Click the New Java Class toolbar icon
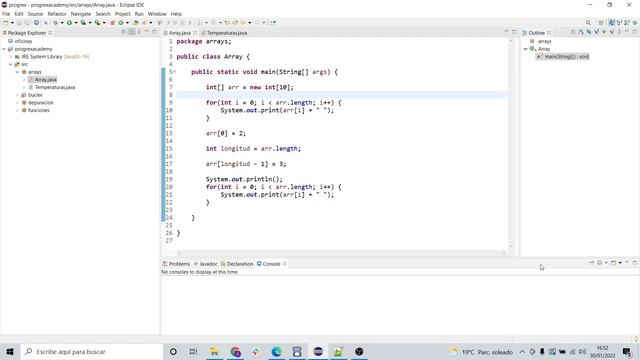This screenshot has width=640, height=360. pyautogui.click(x=121, y=23)
